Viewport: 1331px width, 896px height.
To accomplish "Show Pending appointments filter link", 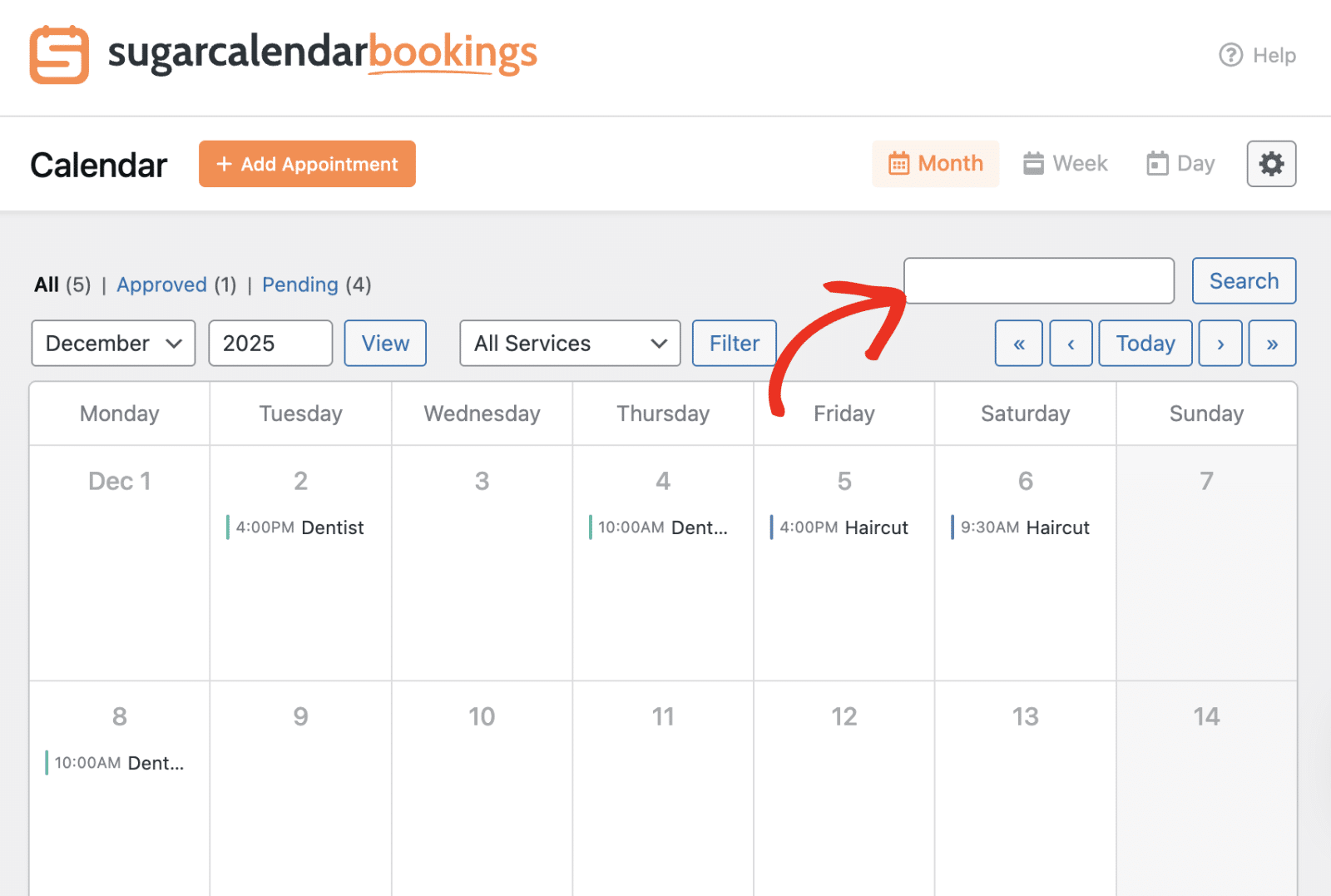I will (299, 285).
